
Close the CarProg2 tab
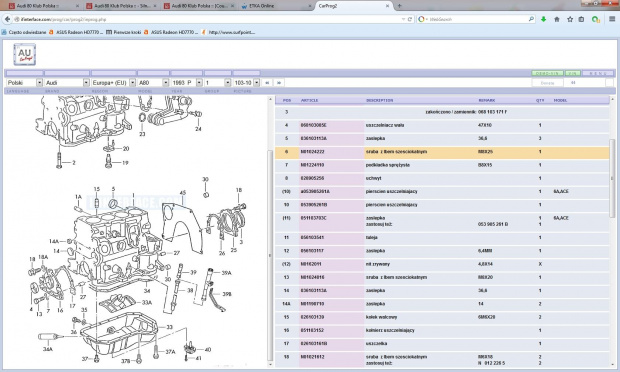click(388, 6)
